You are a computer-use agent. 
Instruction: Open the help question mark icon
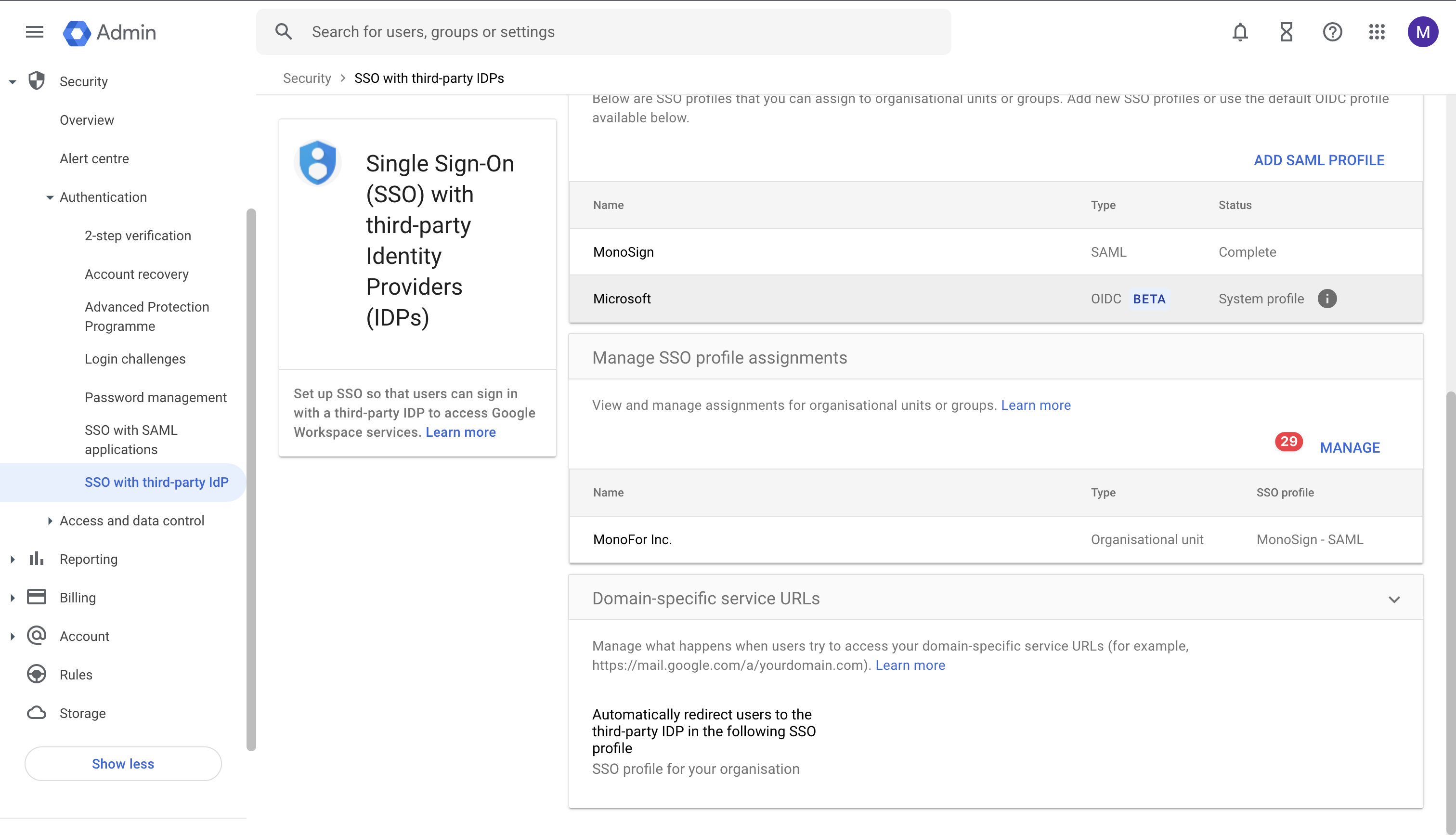click(1332, 32)
